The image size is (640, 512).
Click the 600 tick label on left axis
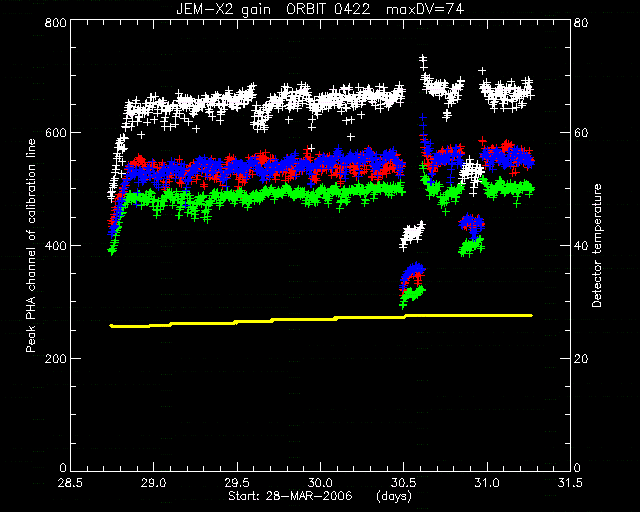[x=56, y=133]
